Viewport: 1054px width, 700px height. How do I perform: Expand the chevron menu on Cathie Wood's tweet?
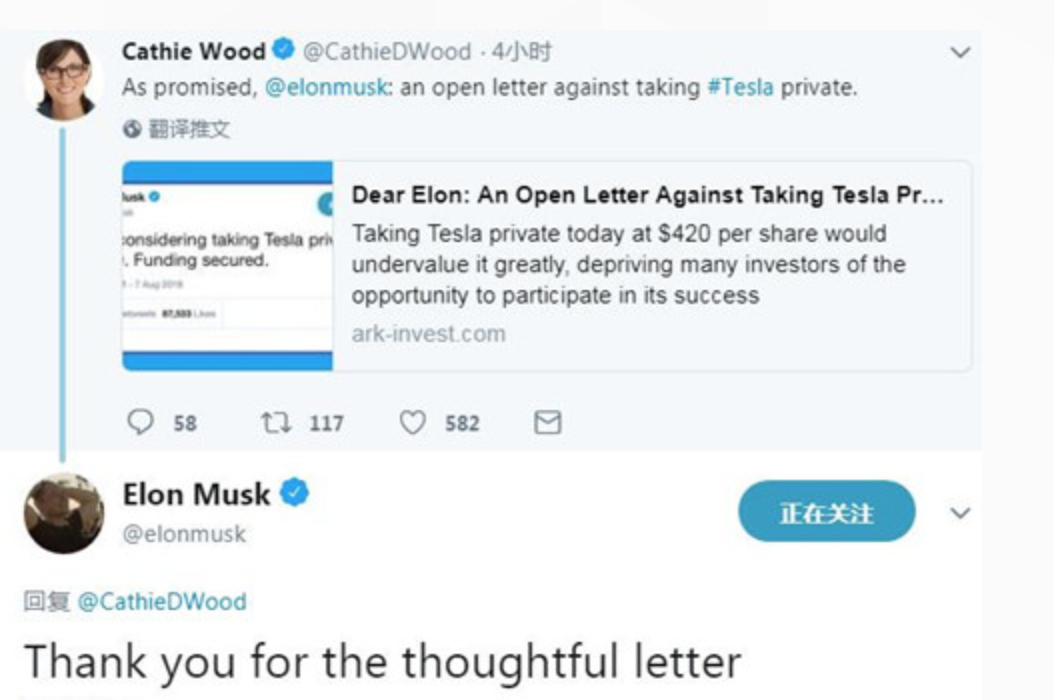[x=960, y=53]
